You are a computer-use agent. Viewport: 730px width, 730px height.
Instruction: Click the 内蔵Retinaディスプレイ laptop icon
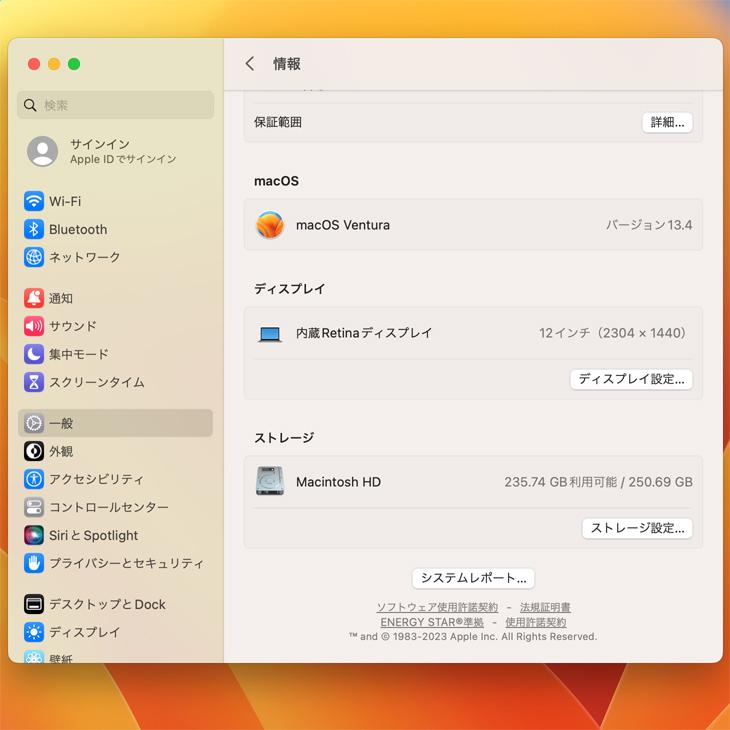click(x=270, y=334)
